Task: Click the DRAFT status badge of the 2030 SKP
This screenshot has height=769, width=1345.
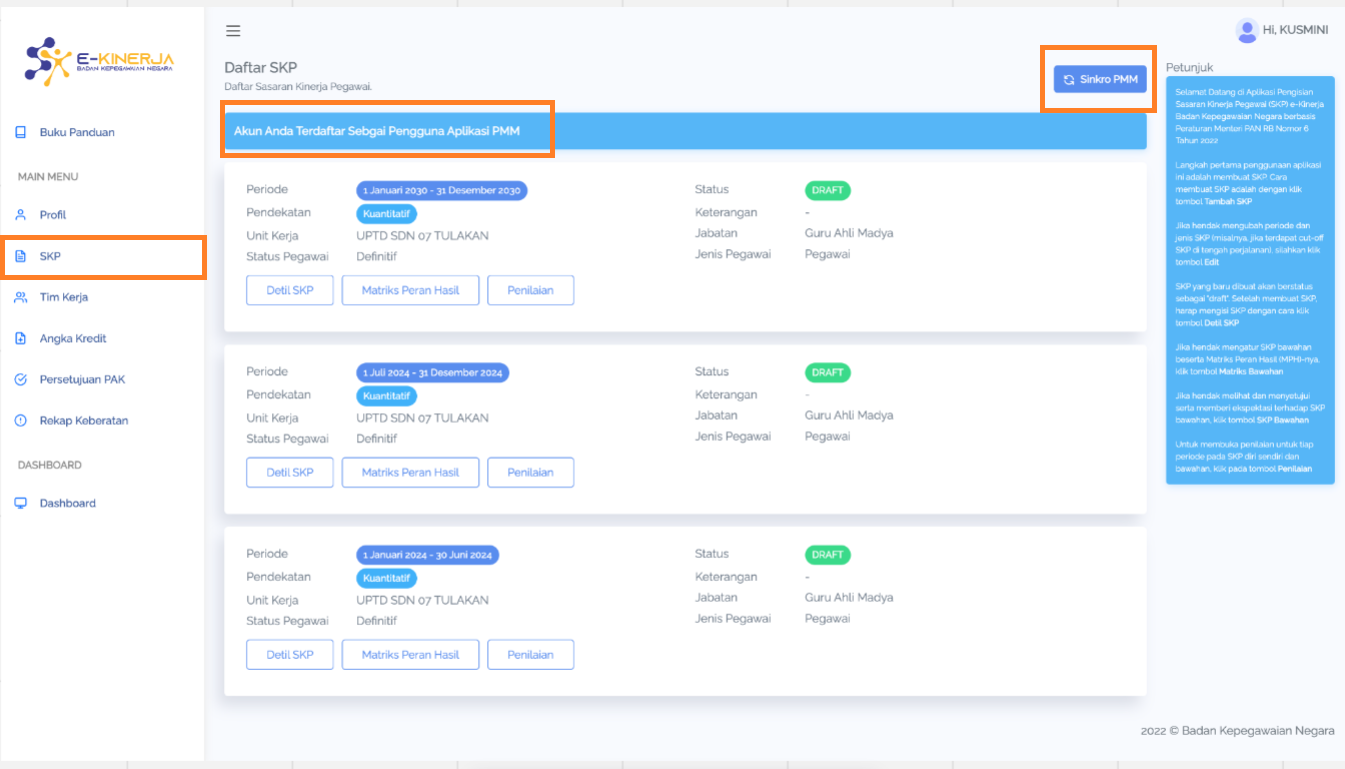Action: 828,191
